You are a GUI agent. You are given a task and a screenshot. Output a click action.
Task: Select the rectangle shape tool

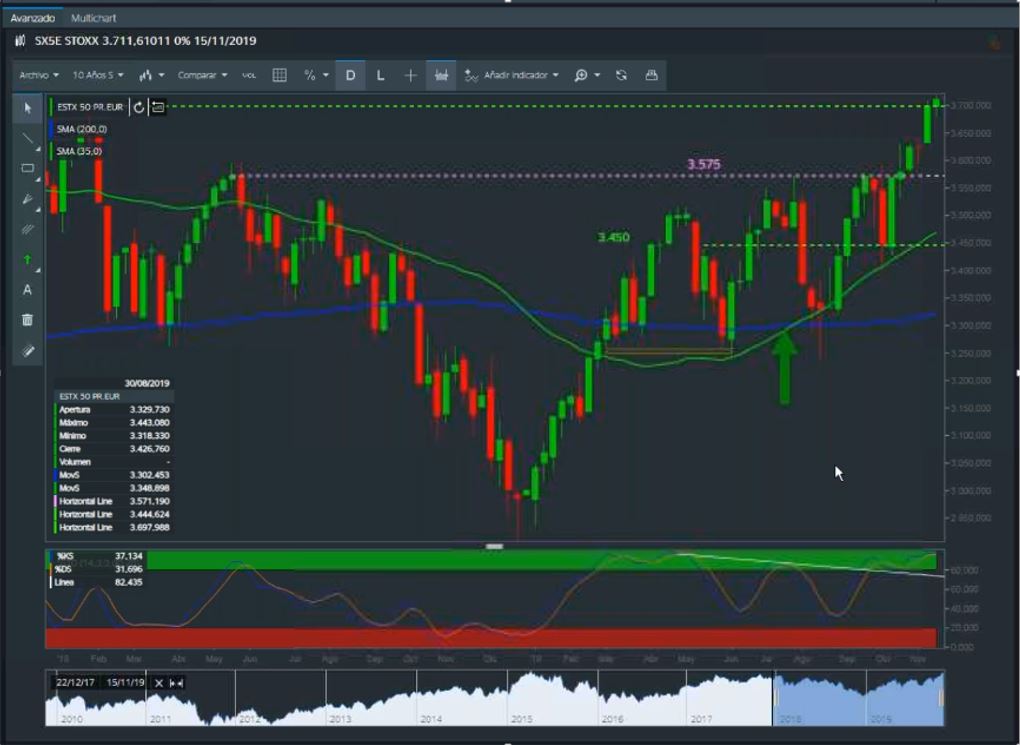point(28,168)
